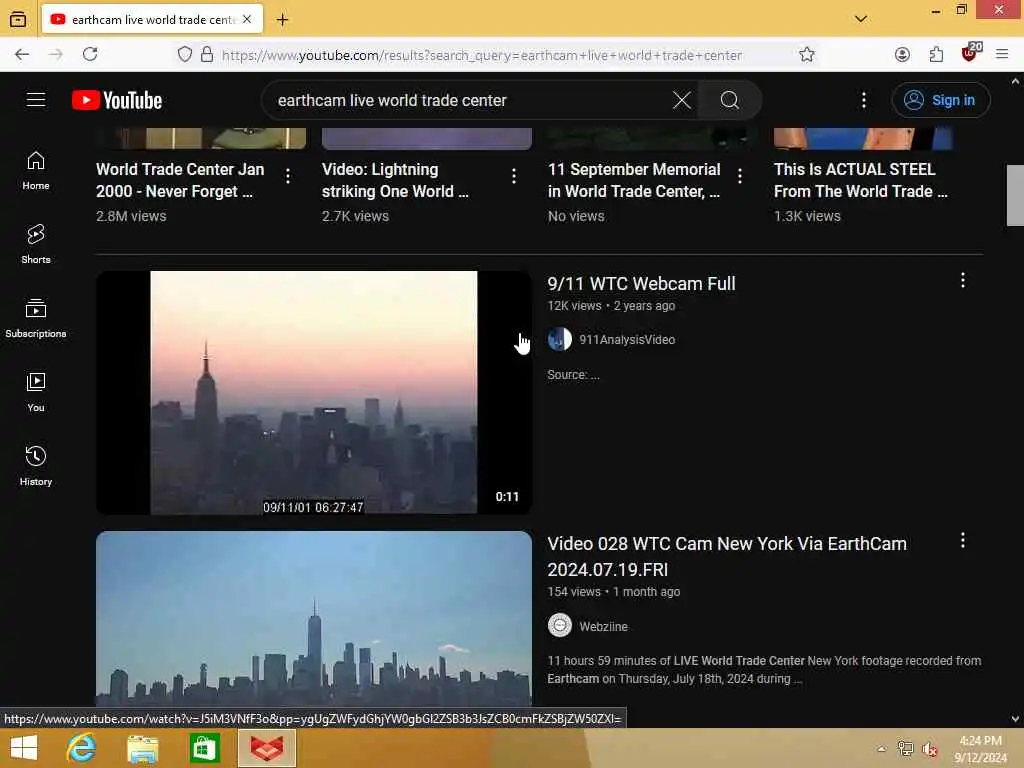The width and height of the screenshot is (1024, 768).
Task: Open World Trade Center Jan 2000 video title
Action: click(x=180, y=180)
